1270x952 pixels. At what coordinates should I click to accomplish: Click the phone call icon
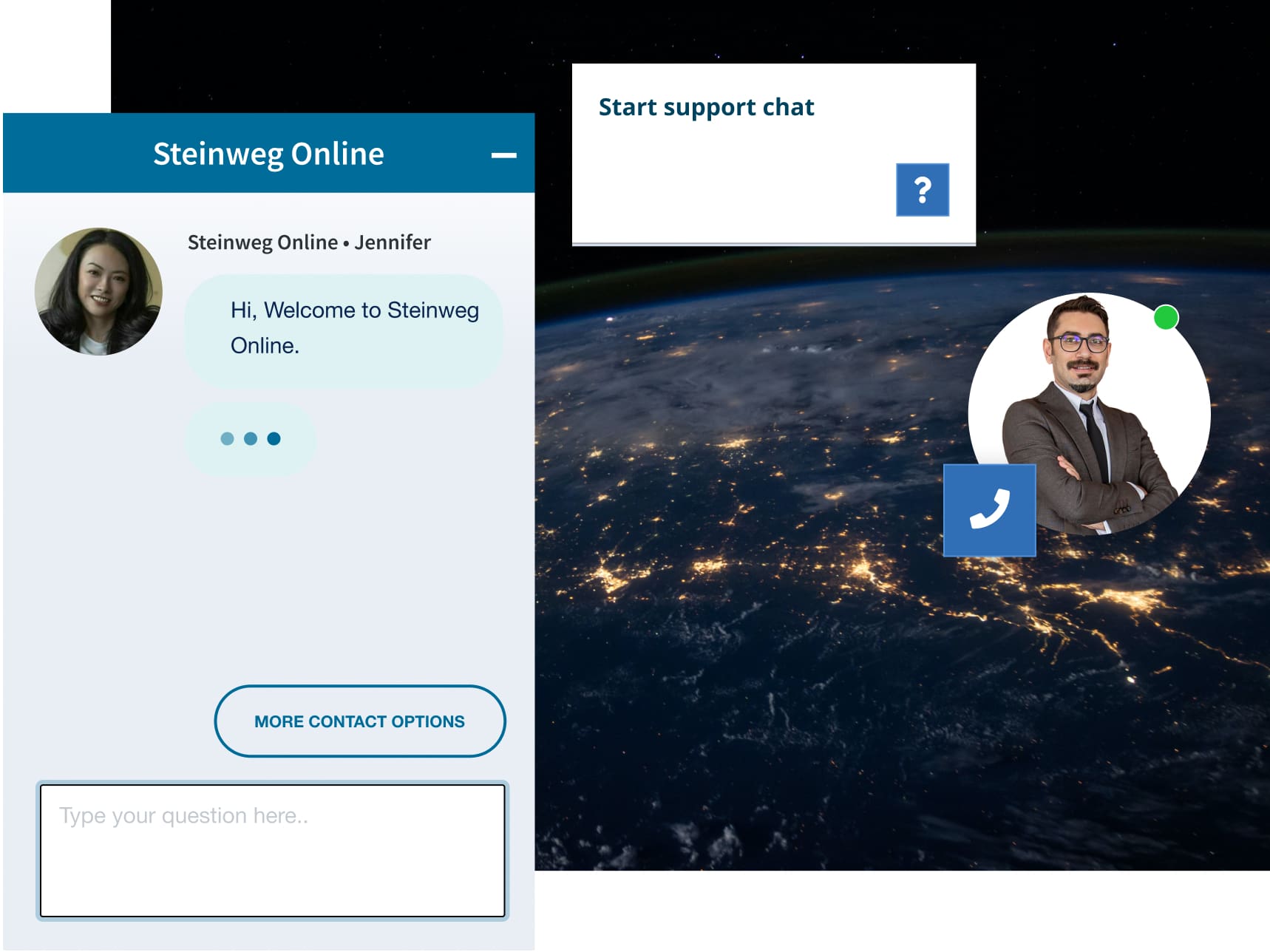[989, 510]
